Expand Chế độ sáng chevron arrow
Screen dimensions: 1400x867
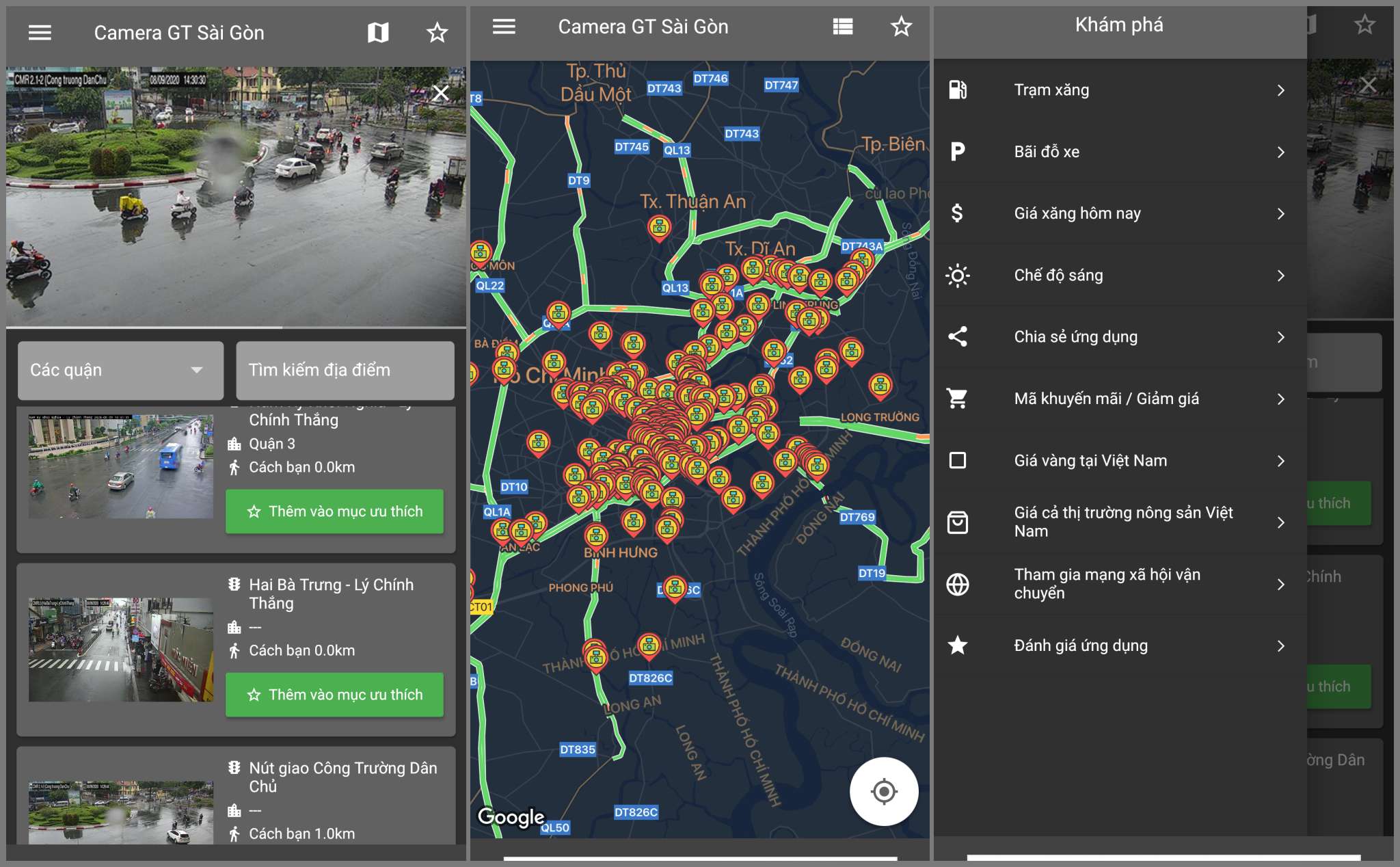pos(1281,276)
